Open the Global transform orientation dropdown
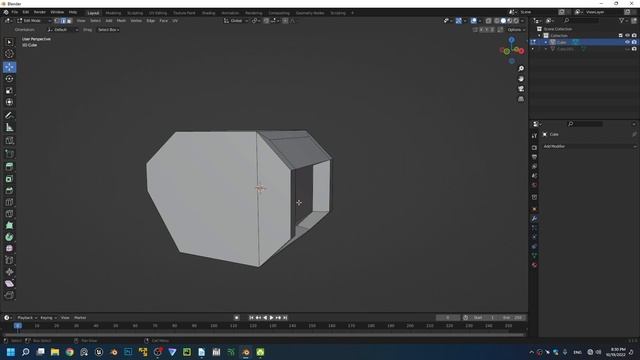 click(236, 20)
